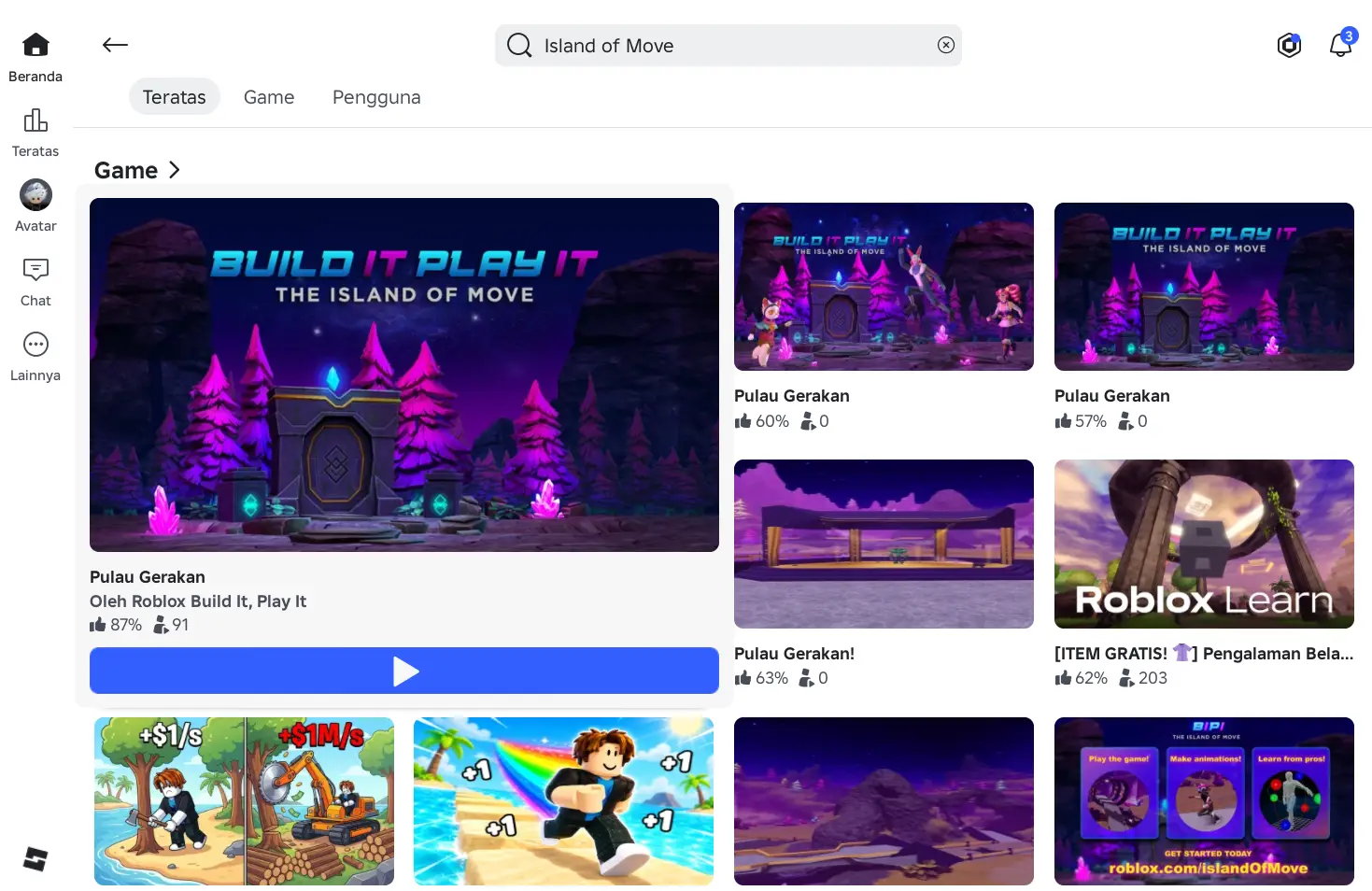Open featured Build It Play It thumbnail
Screen dimensions: 1372x891
point(404,375)
